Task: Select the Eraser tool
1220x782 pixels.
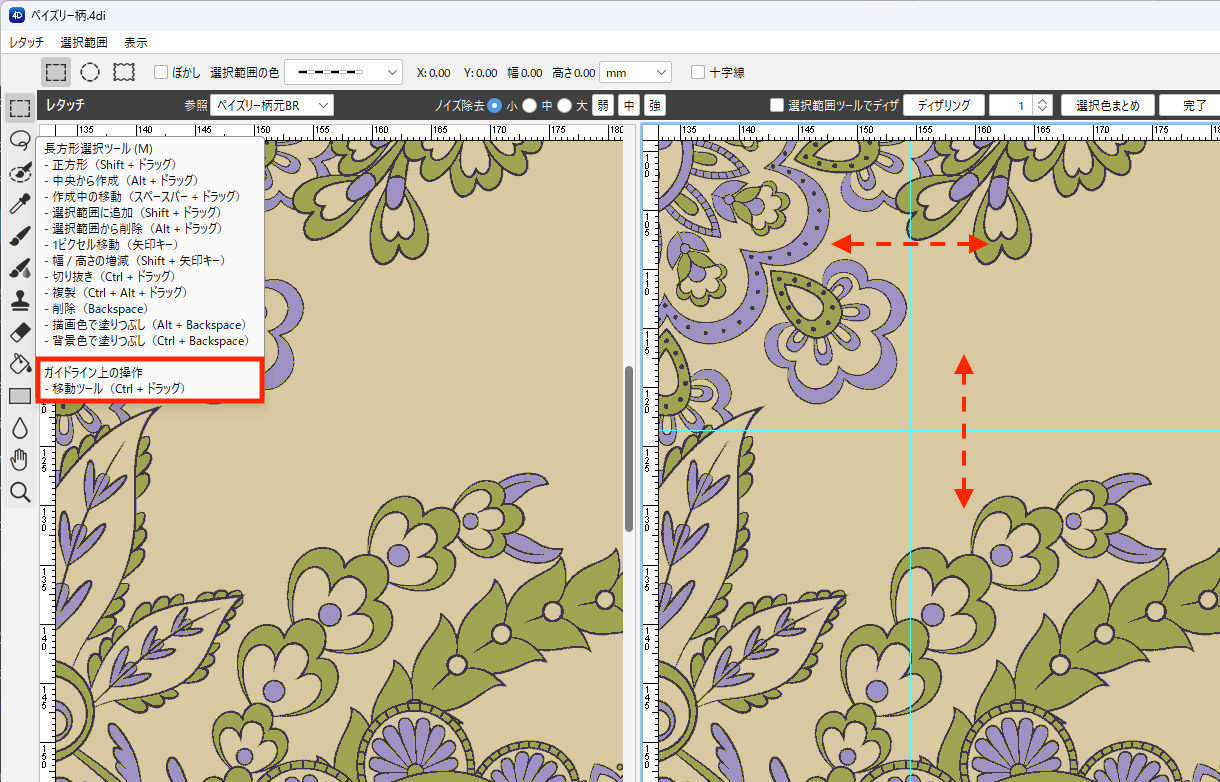Action: (19, 332)
